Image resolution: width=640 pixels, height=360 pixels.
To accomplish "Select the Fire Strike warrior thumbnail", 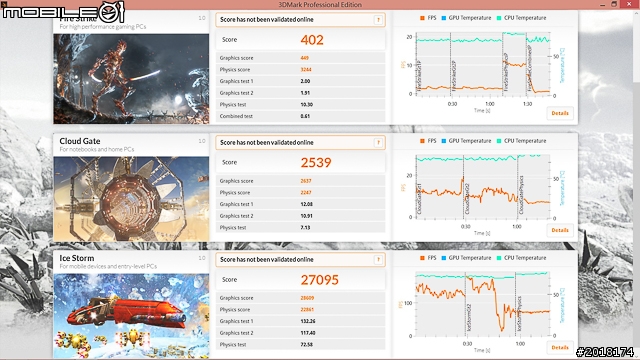I will click(x=131, y=79).
